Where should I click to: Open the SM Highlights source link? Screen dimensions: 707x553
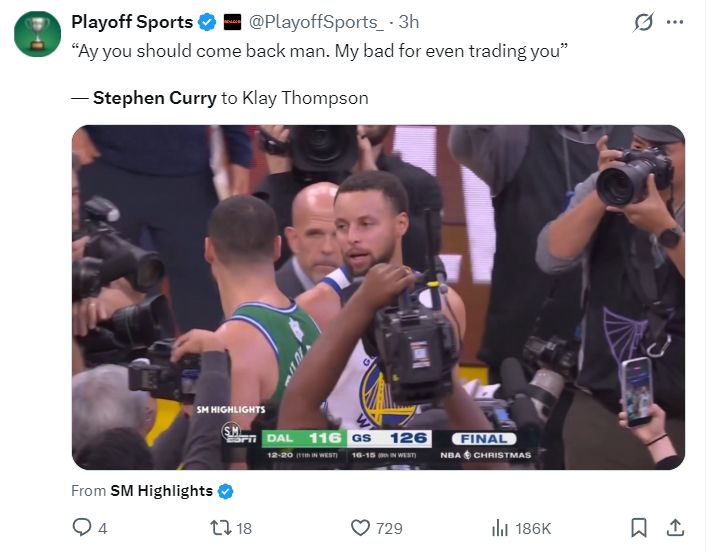[161, 490]
